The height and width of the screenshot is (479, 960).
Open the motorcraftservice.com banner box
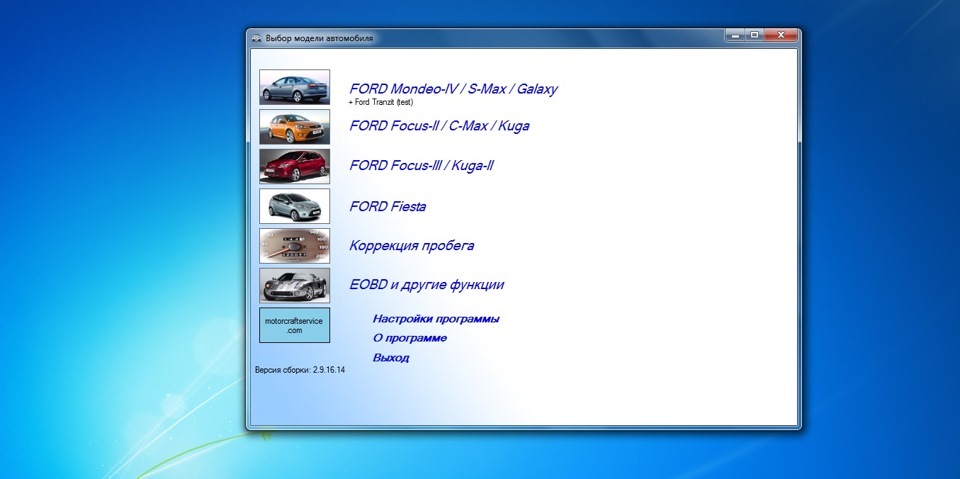294,325
